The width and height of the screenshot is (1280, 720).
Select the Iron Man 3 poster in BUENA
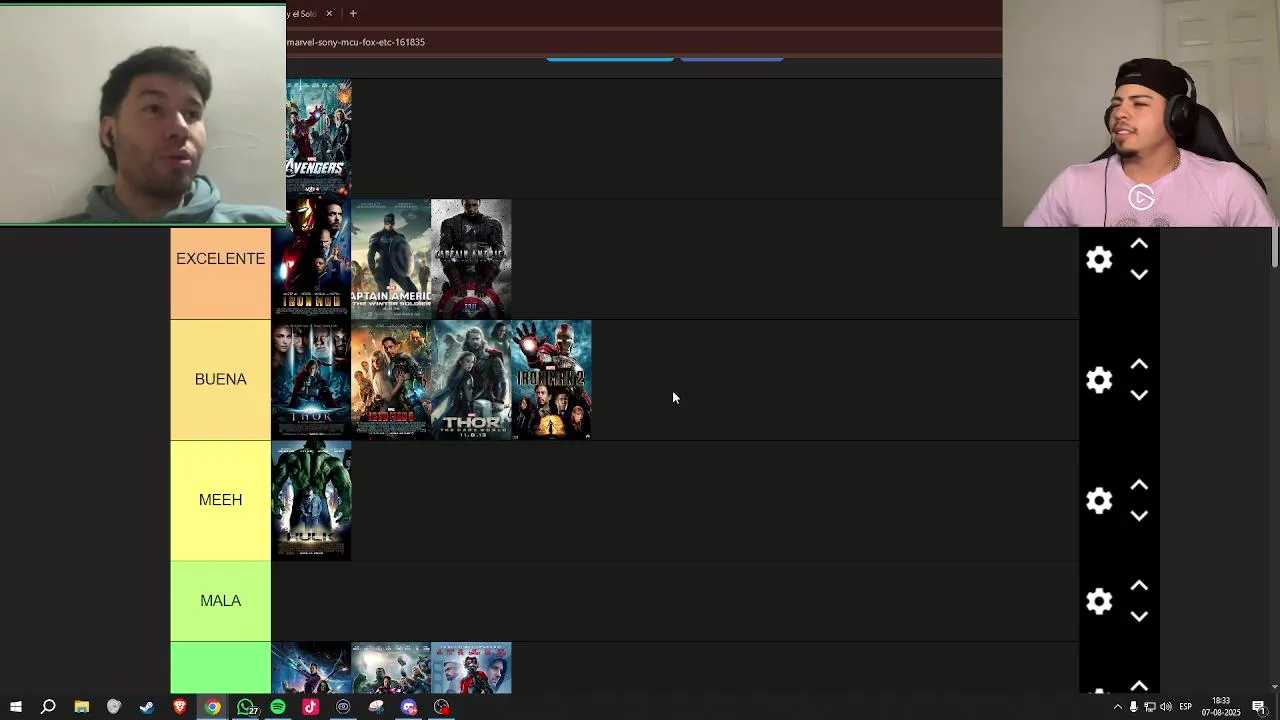click(391, 380)
